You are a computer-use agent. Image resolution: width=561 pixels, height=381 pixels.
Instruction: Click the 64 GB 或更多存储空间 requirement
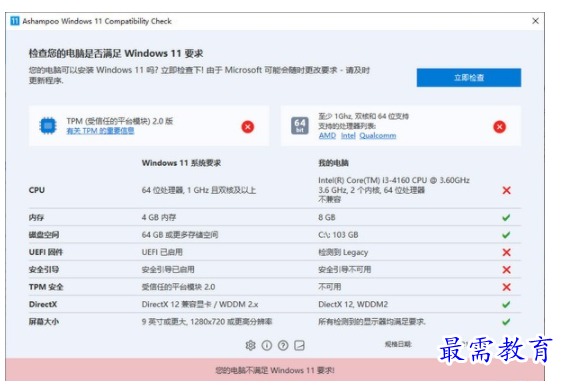click(x=180, y=235)
